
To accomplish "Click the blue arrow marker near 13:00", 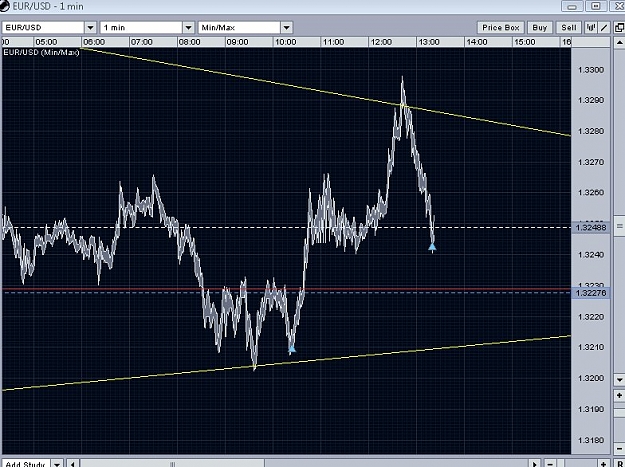I will (x=432, y=247).
